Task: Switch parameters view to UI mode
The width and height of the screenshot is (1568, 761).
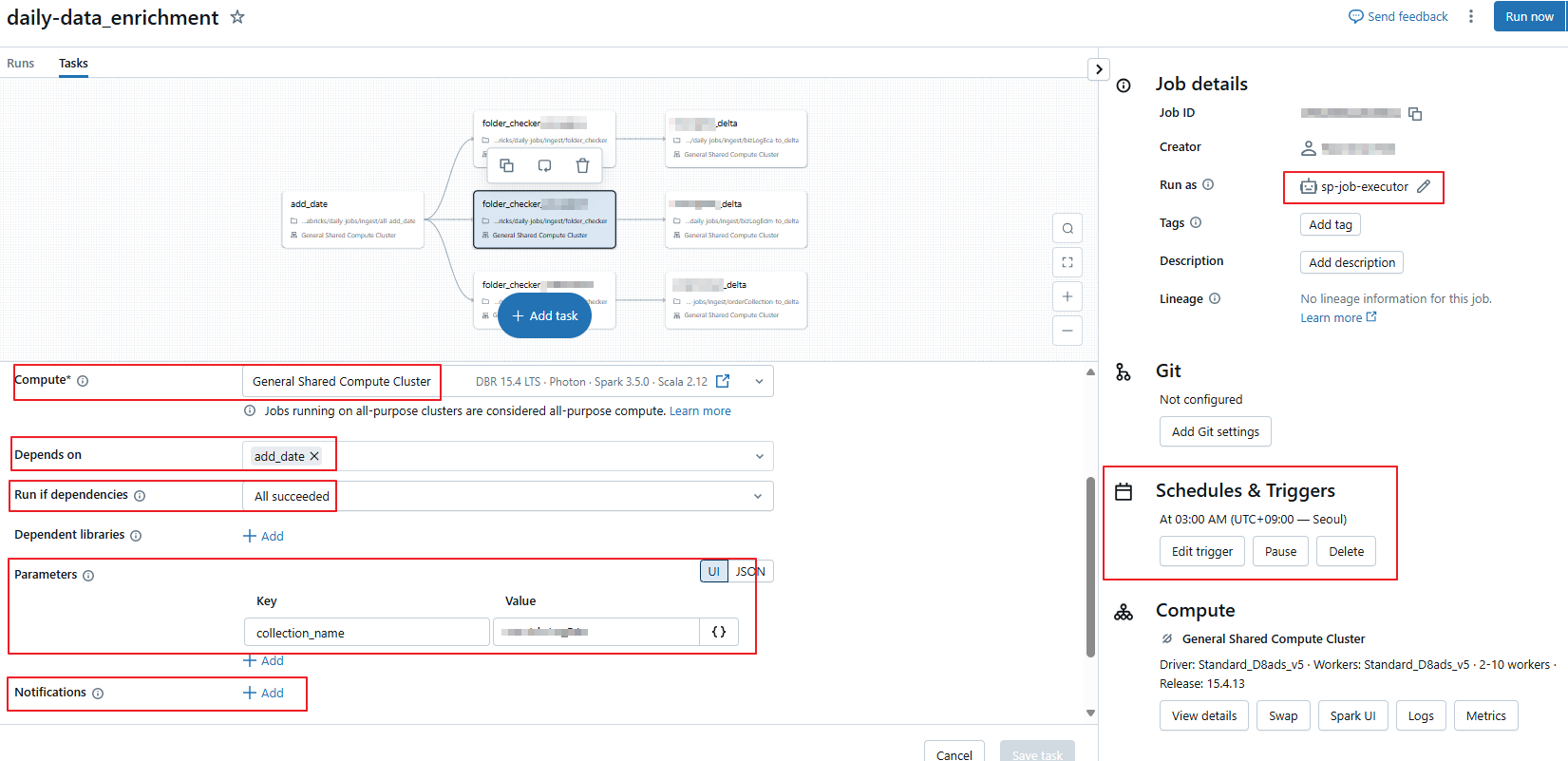Action: pos(714,571)
